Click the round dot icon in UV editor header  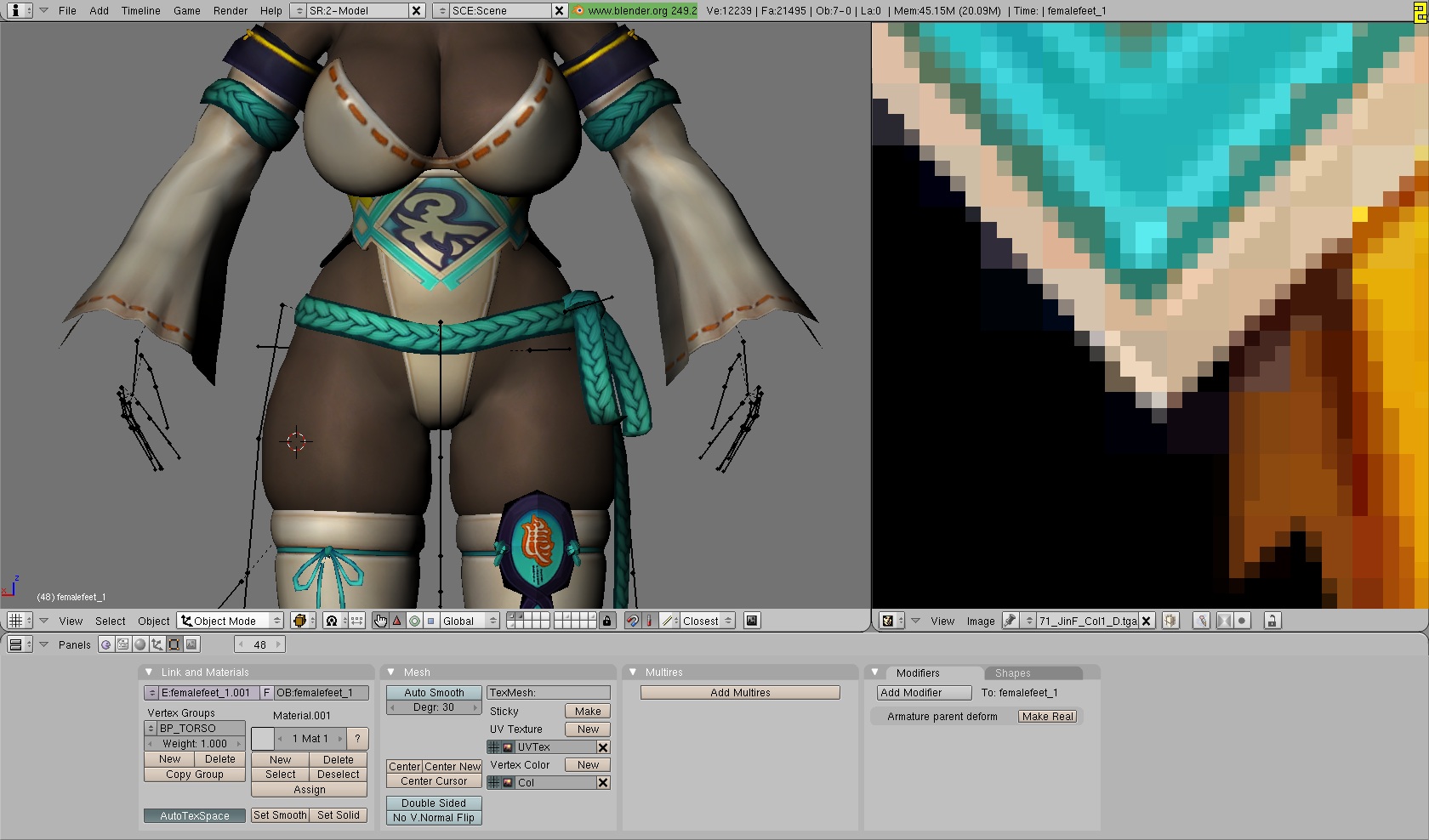click(x=1242, y=621)
